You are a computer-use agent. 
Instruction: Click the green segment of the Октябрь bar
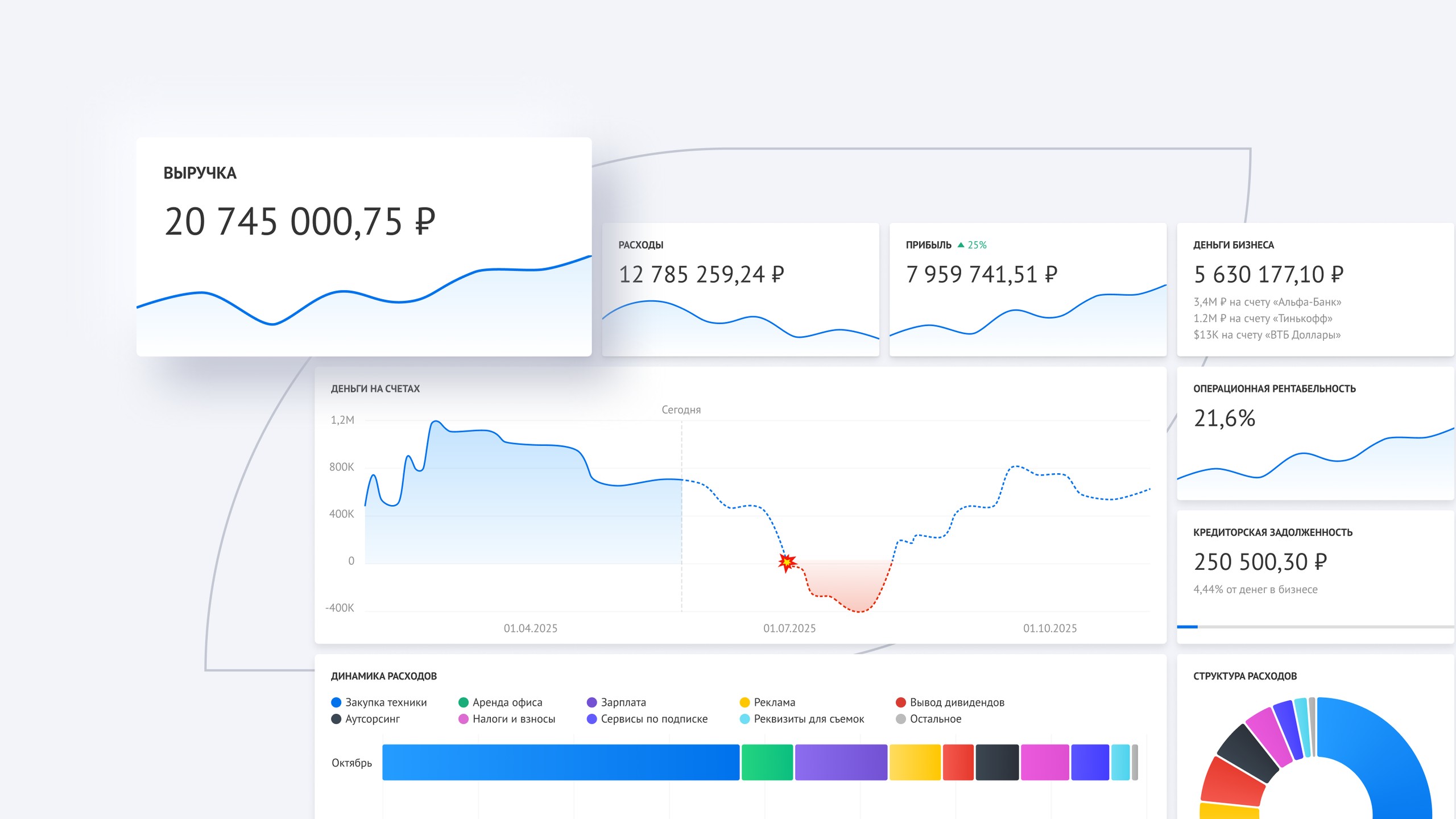click(x=767, y=762)
